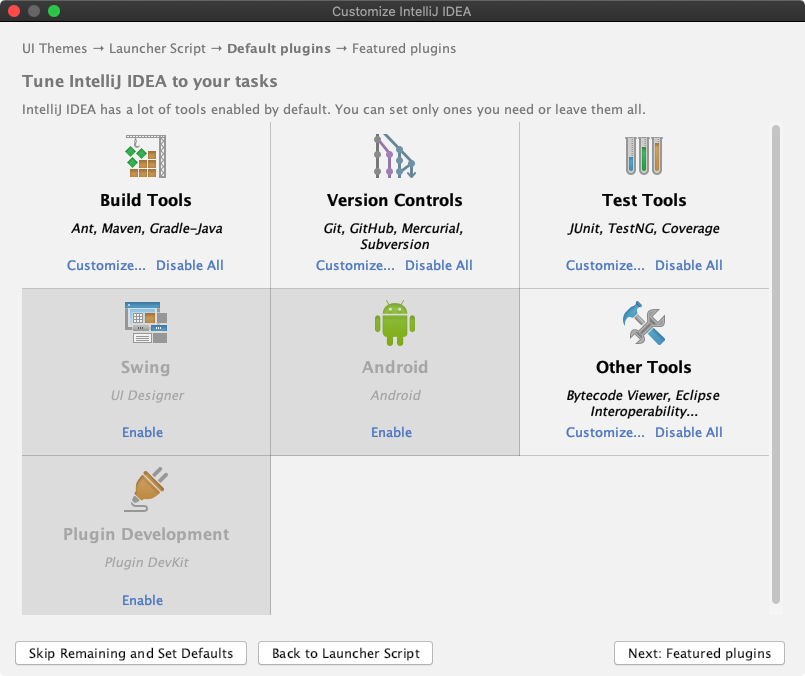Close the Customize IntelliJ IDEA window
The image size is (805, 676).
coord(14,11)
